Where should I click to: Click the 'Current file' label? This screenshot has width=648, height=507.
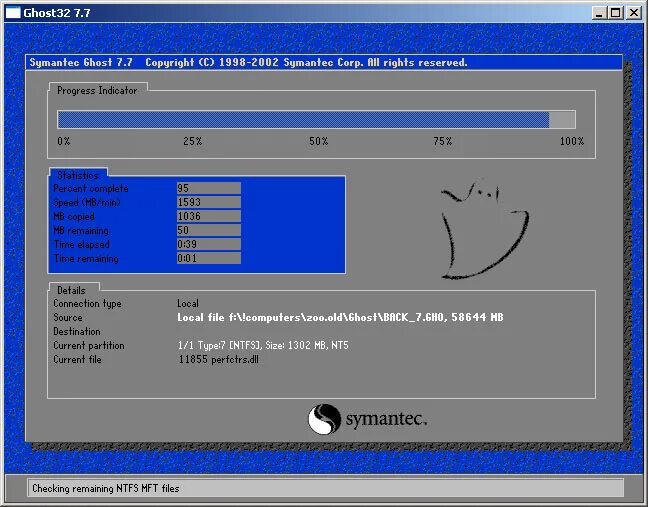[x=77, y=359]
